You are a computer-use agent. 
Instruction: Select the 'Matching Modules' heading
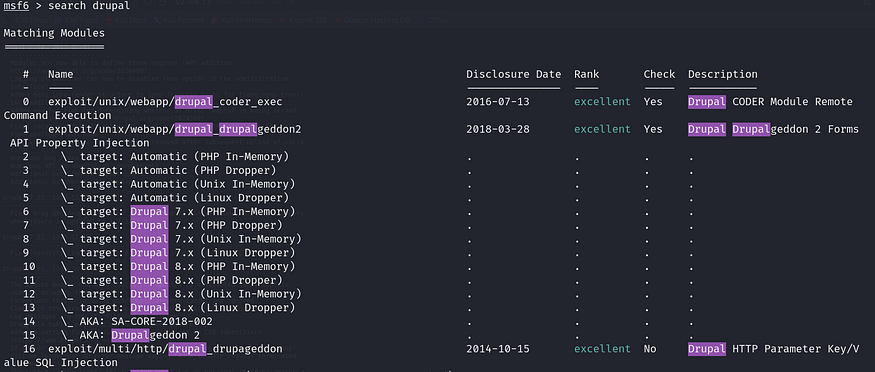coord(54,33)
